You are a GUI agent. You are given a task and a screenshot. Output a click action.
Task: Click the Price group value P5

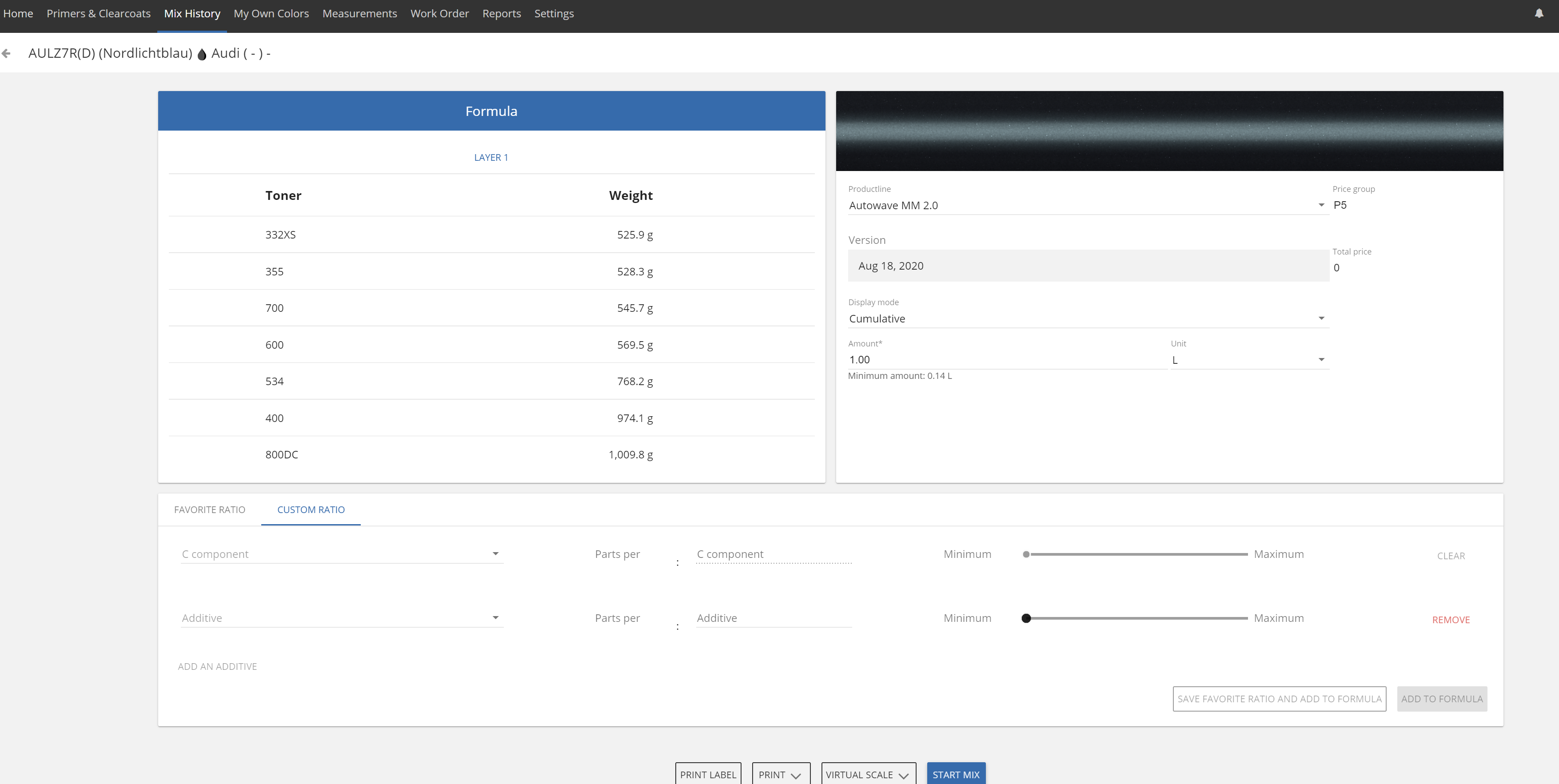point(1340,205)
